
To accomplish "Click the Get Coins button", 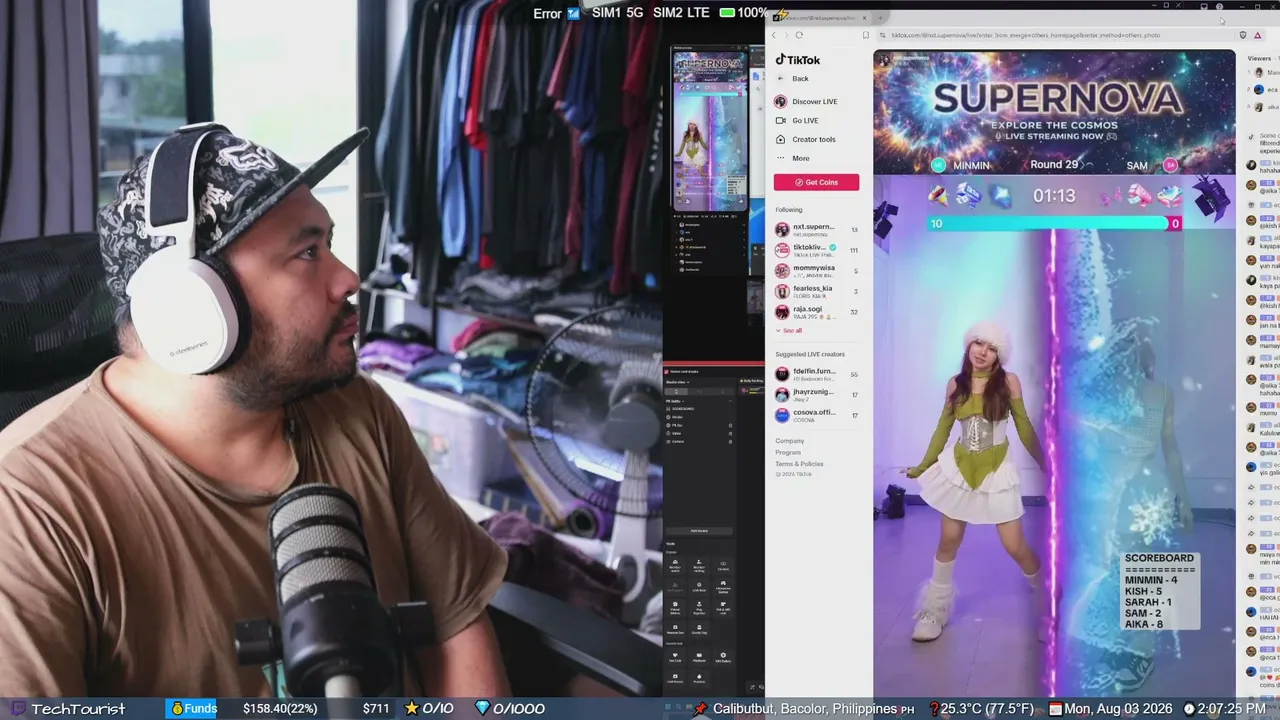I will click(x=816, y=182).
